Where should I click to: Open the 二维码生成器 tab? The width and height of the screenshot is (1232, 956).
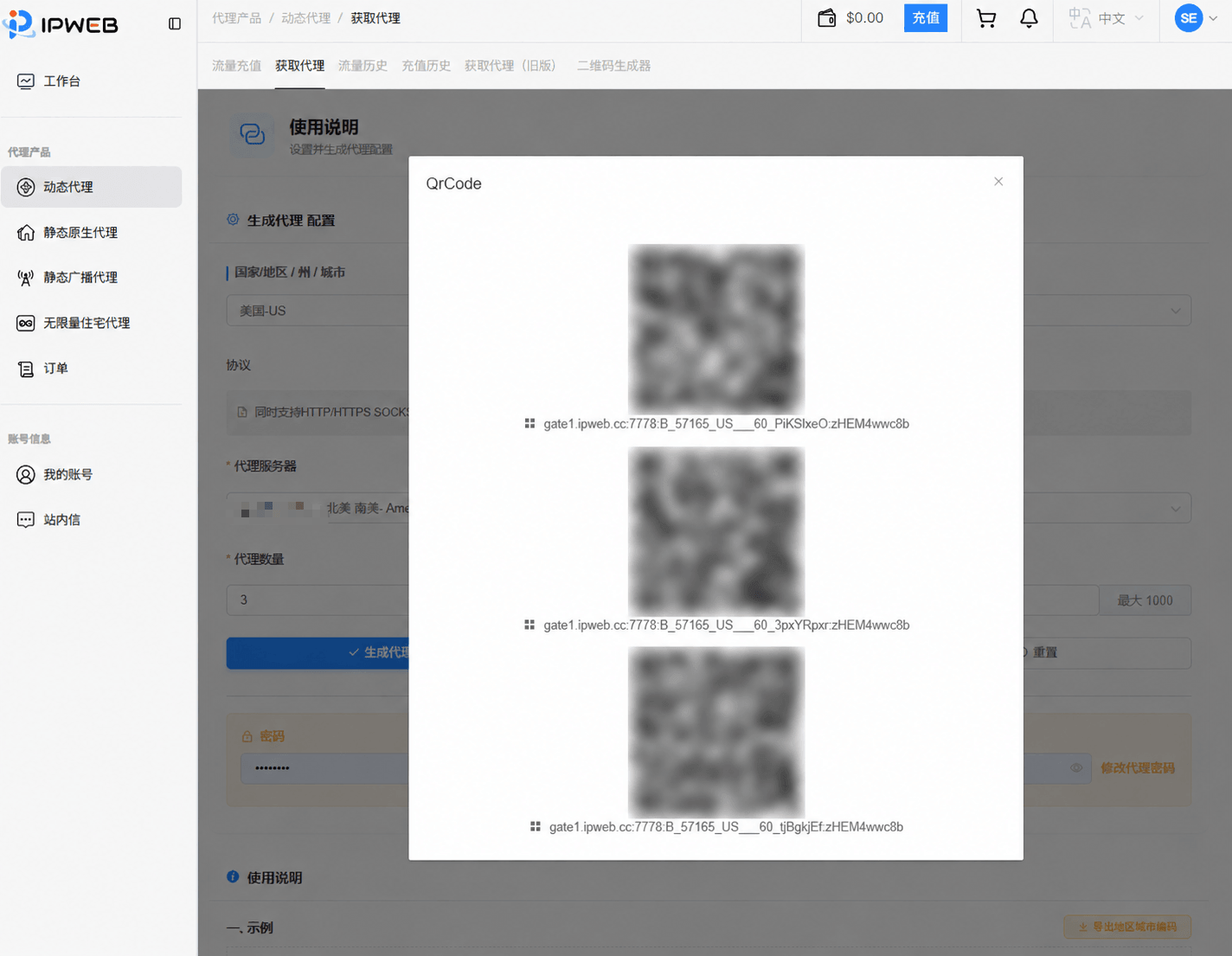click(x=613, y=66)
